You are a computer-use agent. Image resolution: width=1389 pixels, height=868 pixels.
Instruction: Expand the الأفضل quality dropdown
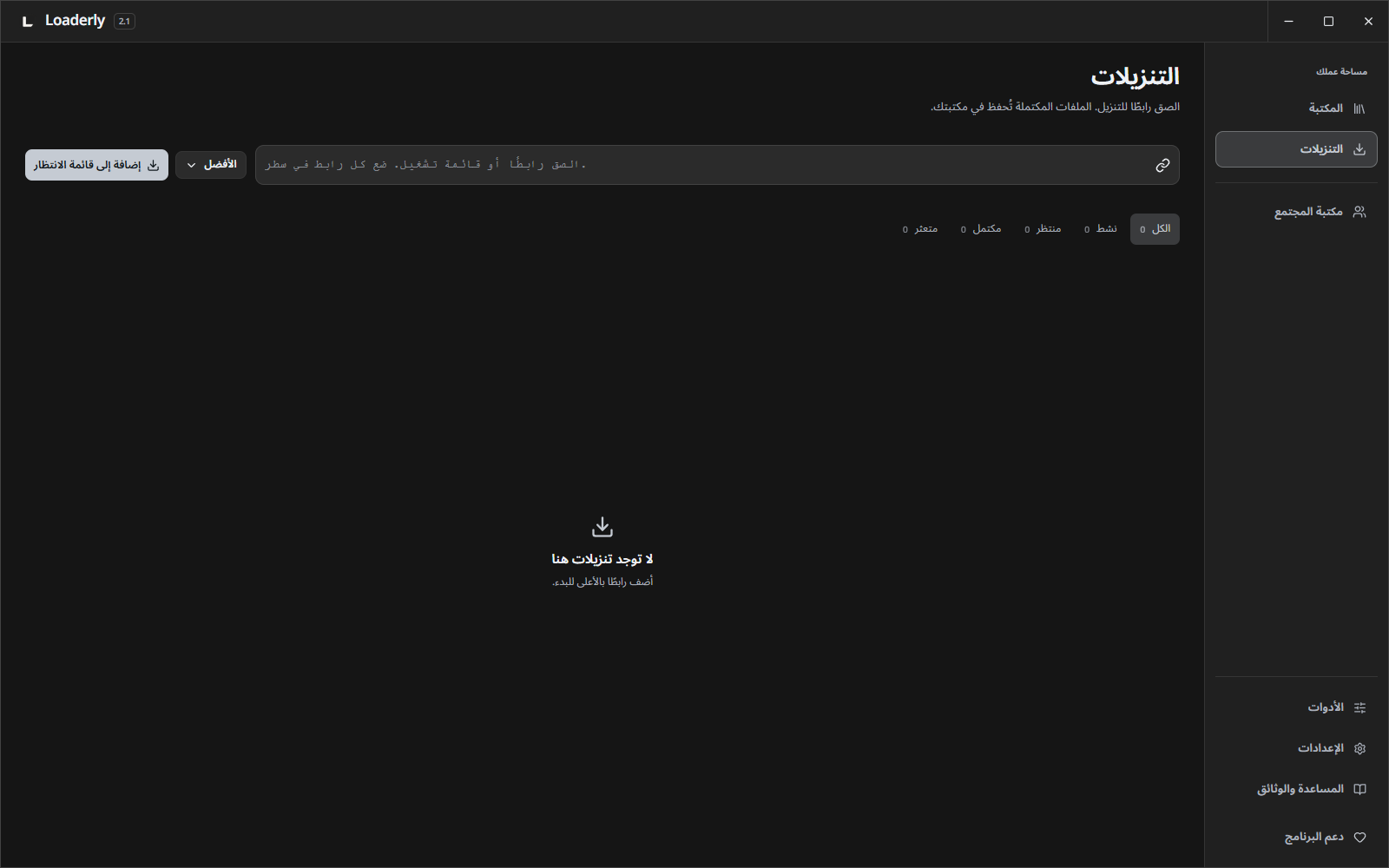click(x=211, y=165)
